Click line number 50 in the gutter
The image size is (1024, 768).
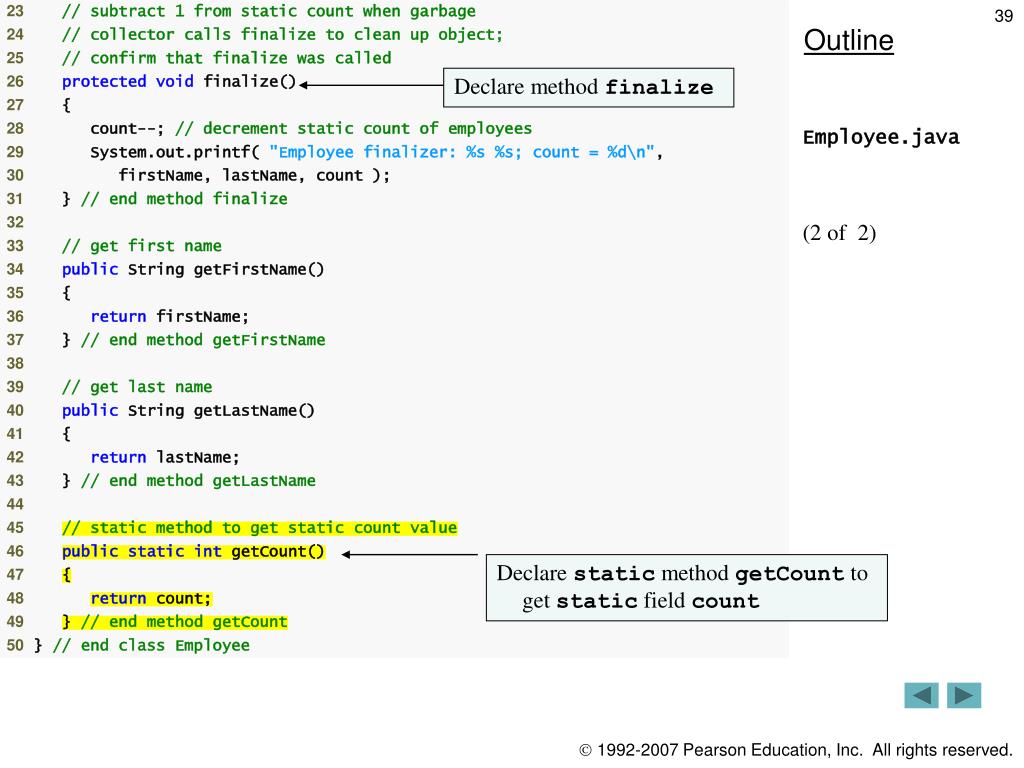15,645
